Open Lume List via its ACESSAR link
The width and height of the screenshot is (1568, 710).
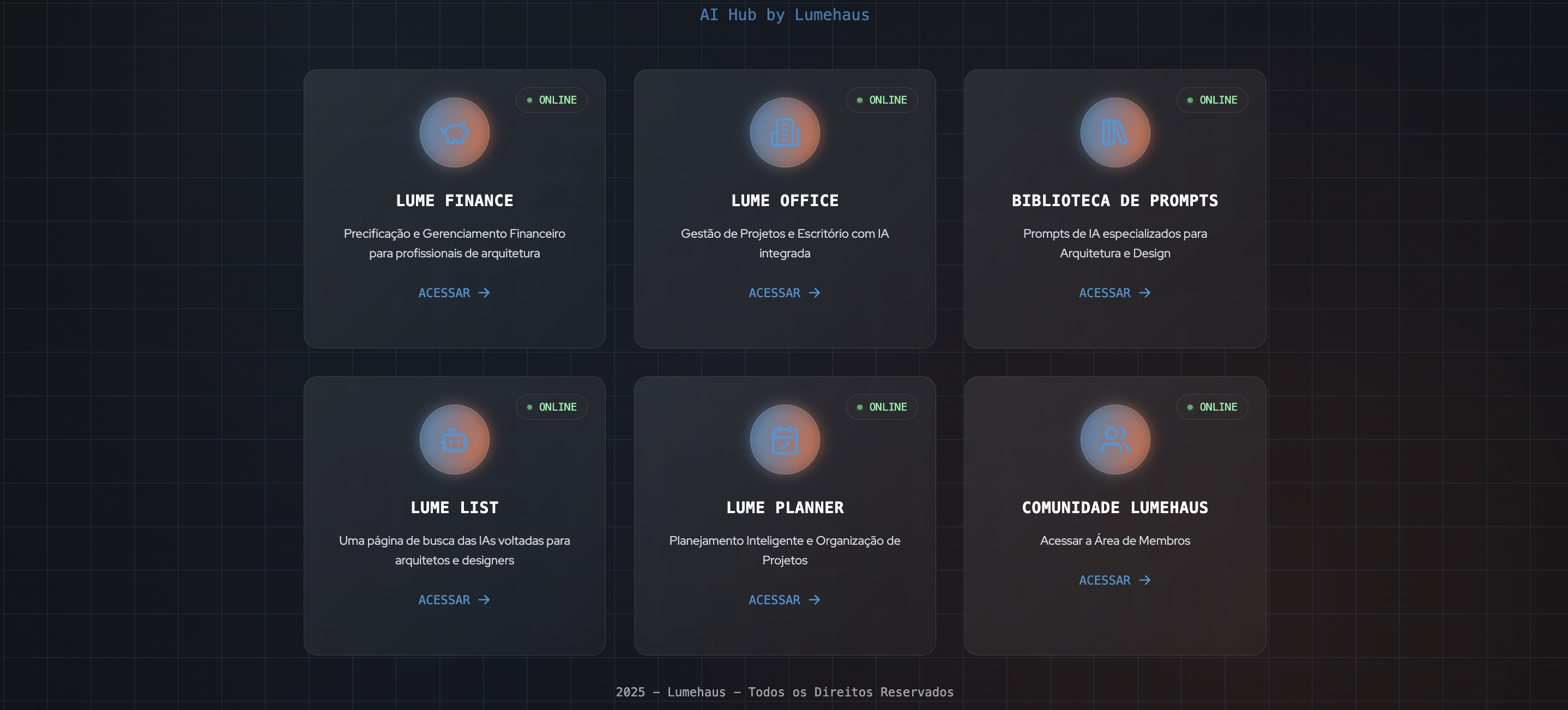pyautogui.click(x=454, y=600)
